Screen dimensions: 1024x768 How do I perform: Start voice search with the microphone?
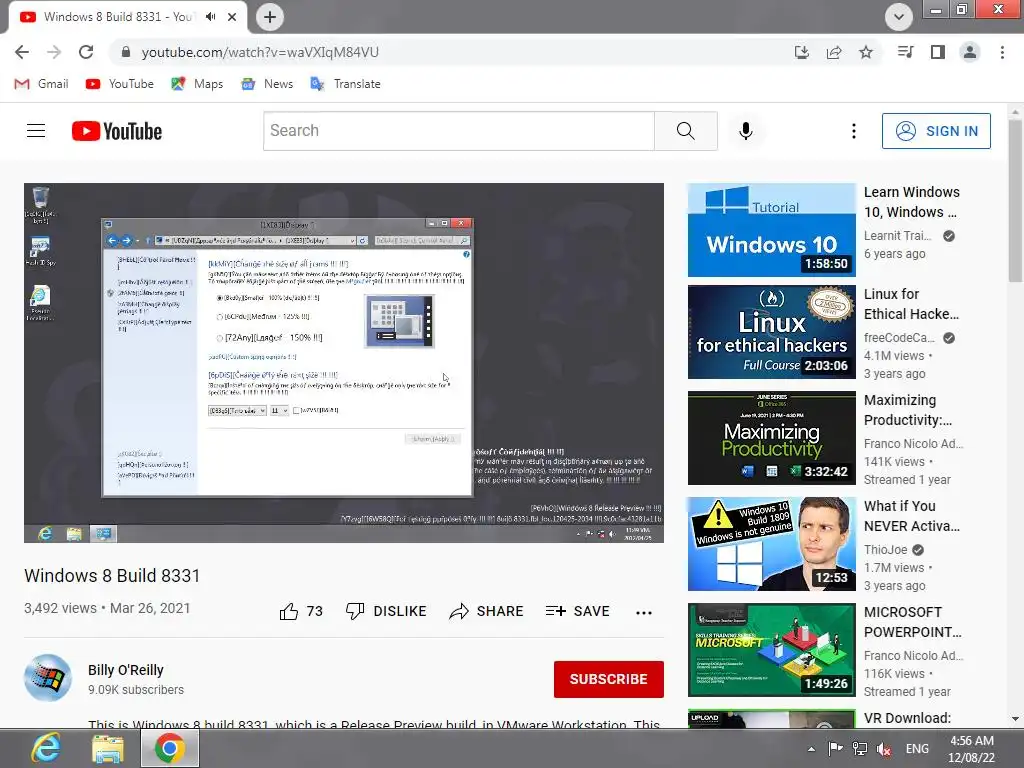tap(746, 131)
